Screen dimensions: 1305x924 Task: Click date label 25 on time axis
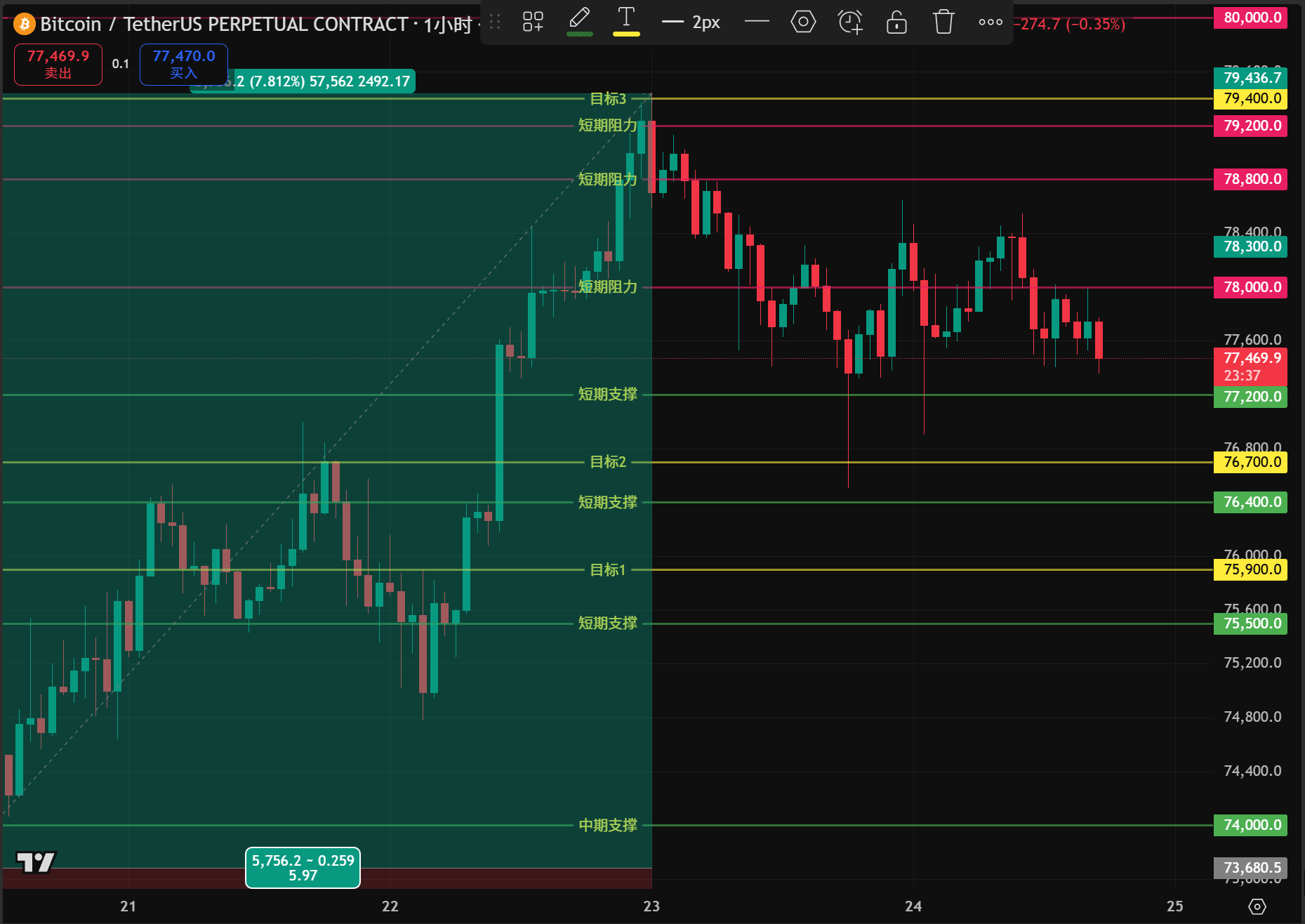(1175, 906)
